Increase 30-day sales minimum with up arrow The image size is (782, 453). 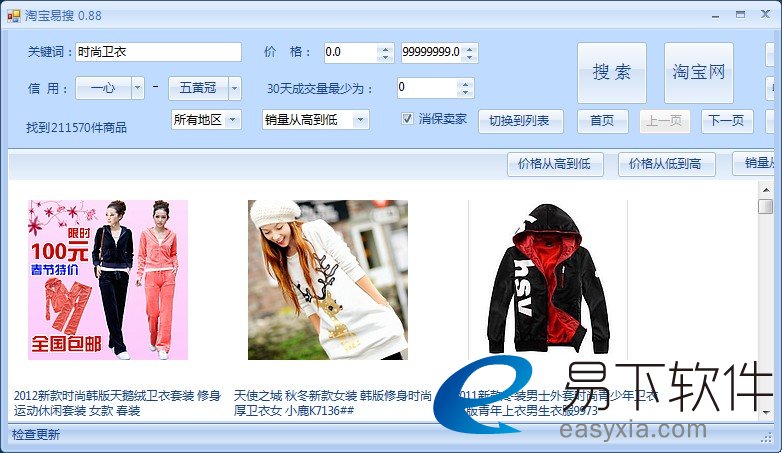[465, 84]
